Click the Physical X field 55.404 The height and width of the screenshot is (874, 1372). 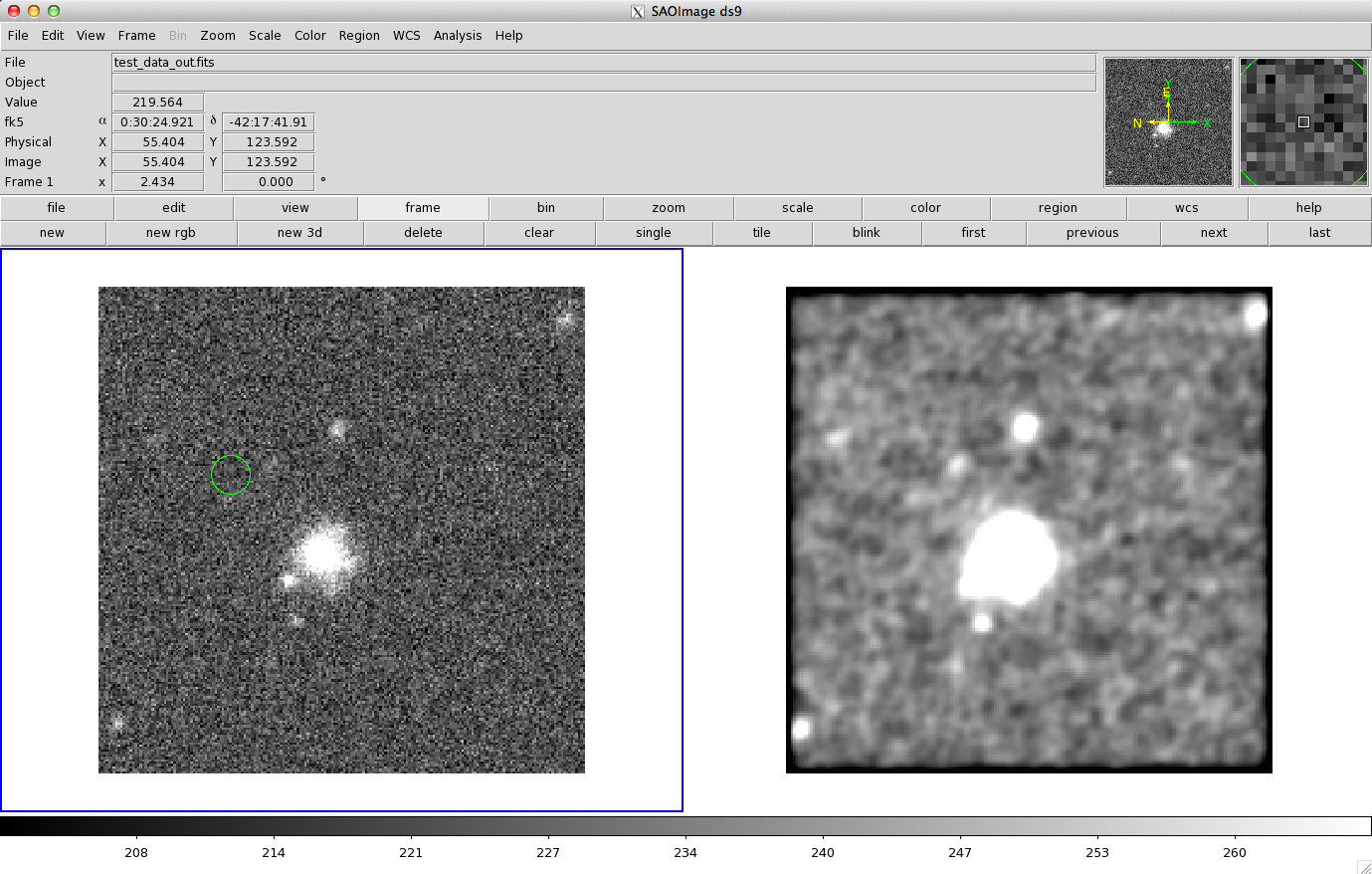tap(158, 142)
